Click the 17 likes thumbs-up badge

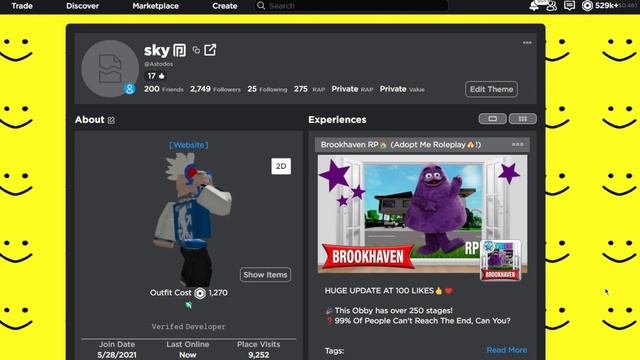coord(156,76)
